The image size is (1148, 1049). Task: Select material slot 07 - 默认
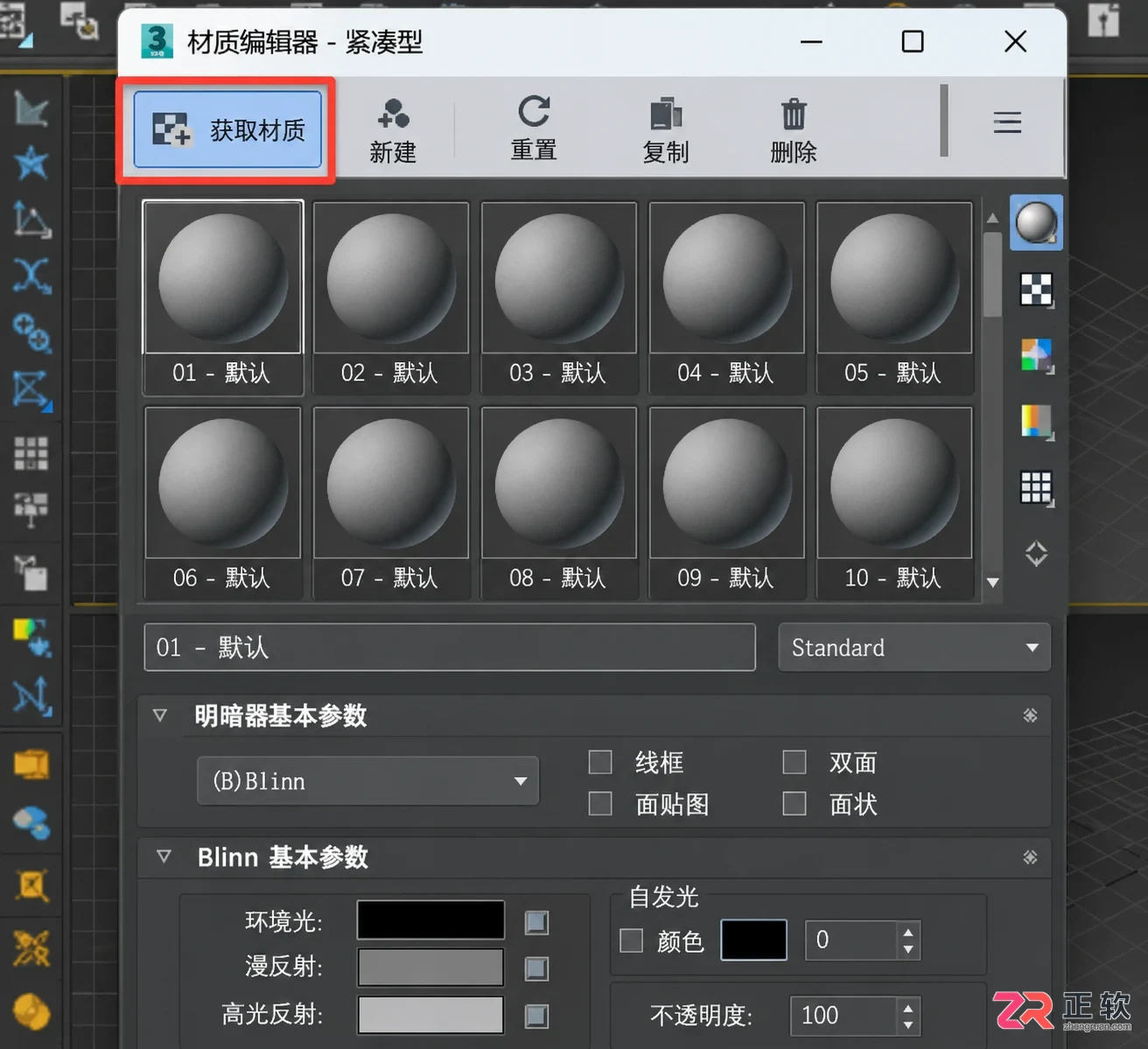(x=390, y=502)
